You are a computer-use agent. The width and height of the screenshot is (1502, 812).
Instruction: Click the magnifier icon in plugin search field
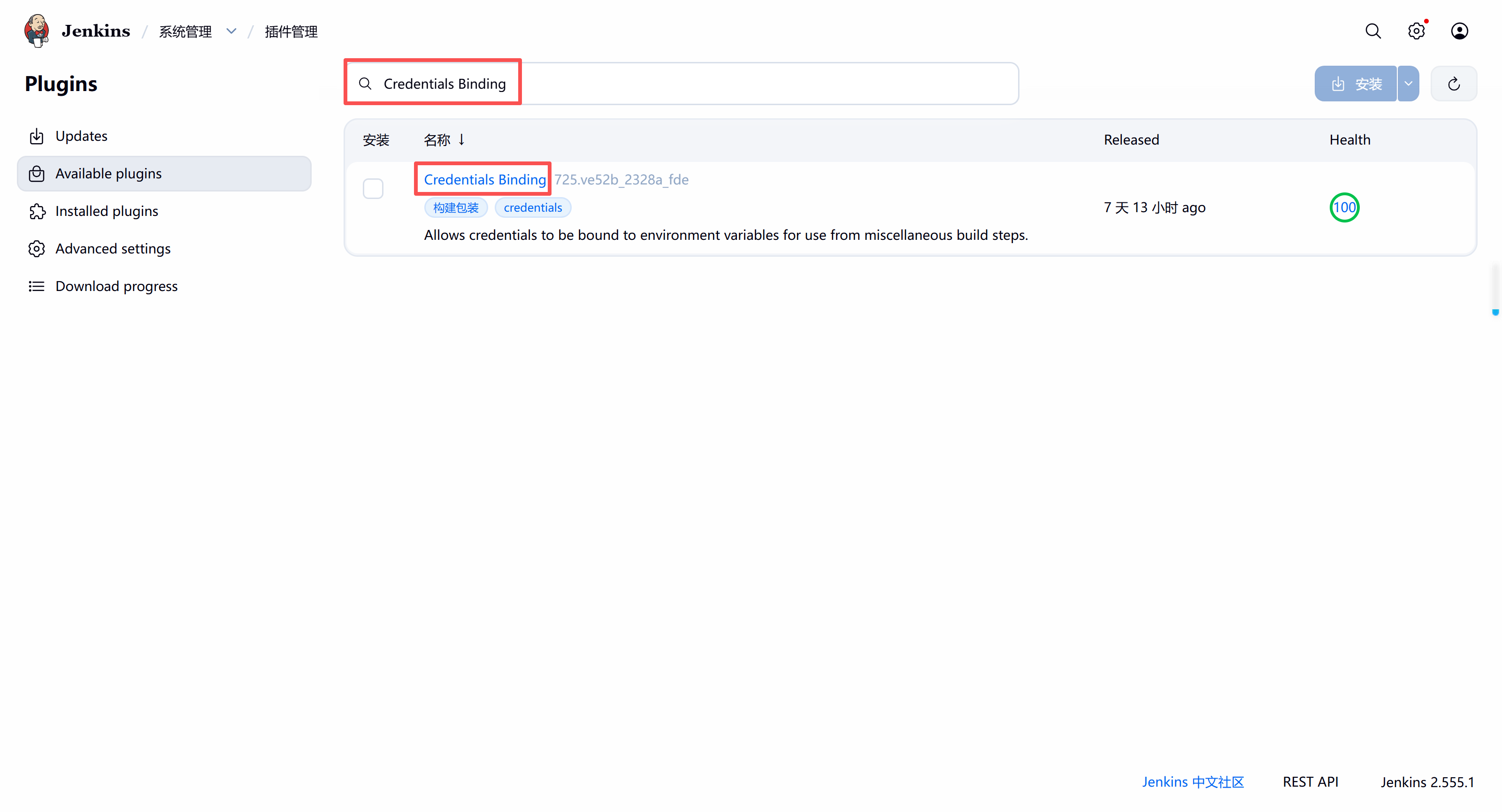365,84
